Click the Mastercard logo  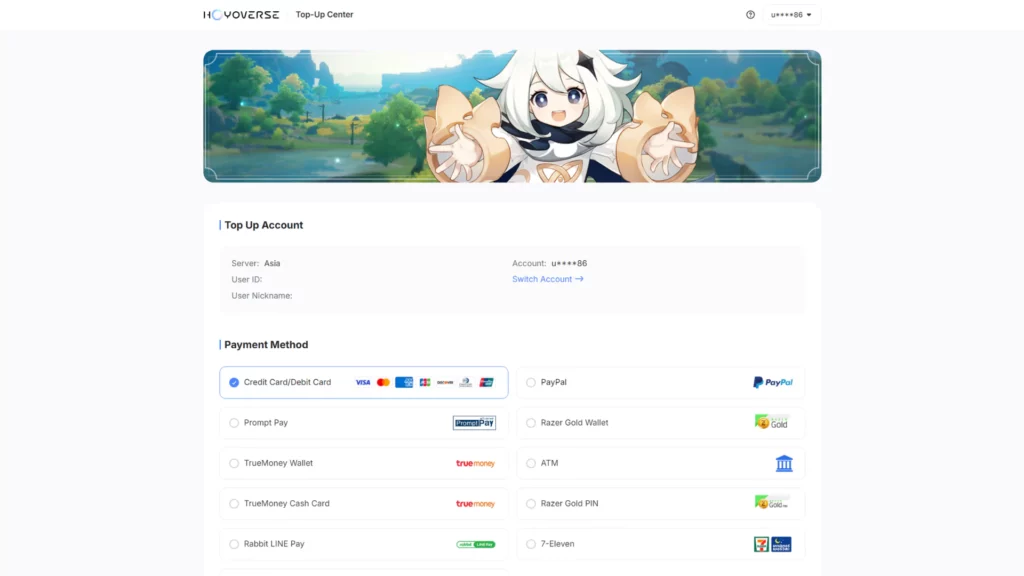[x=383, y=383]
